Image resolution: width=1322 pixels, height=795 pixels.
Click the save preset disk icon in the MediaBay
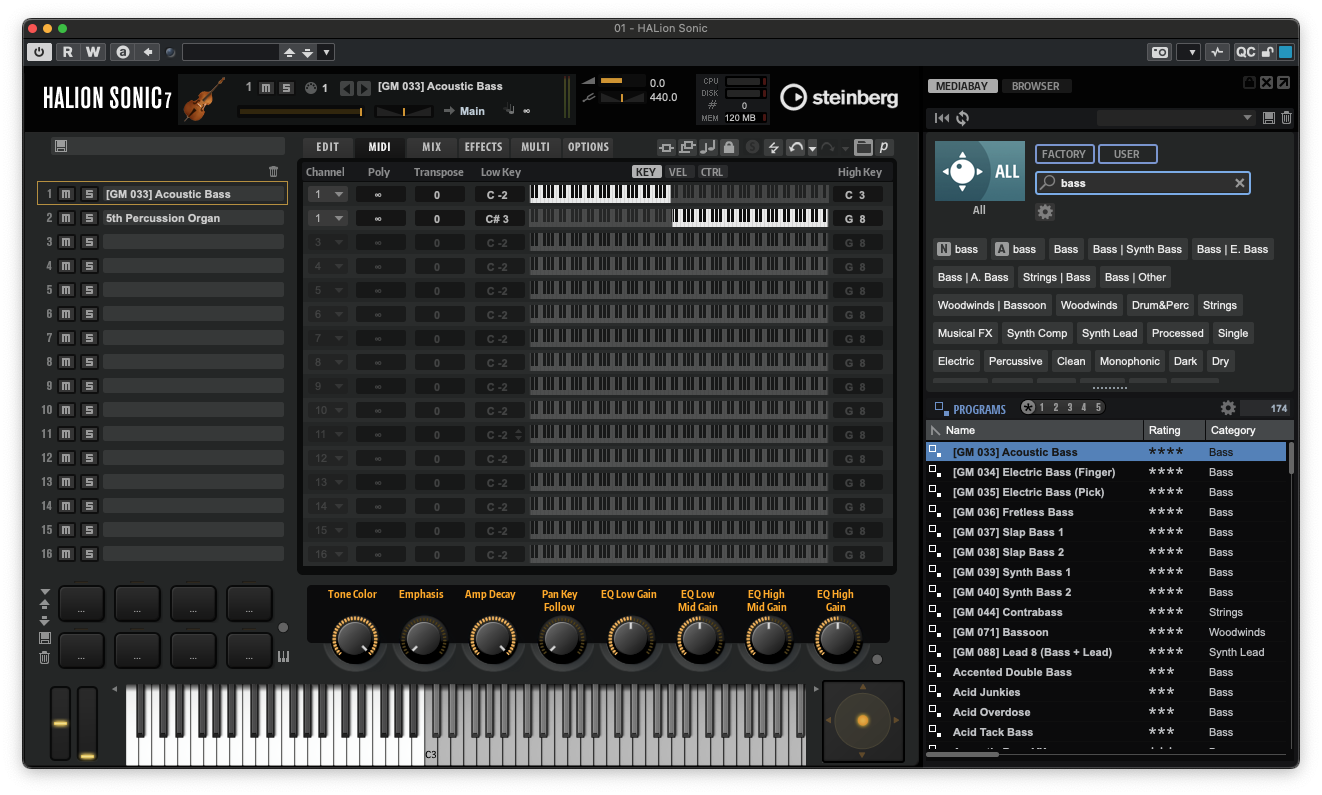click(1269, 118)
